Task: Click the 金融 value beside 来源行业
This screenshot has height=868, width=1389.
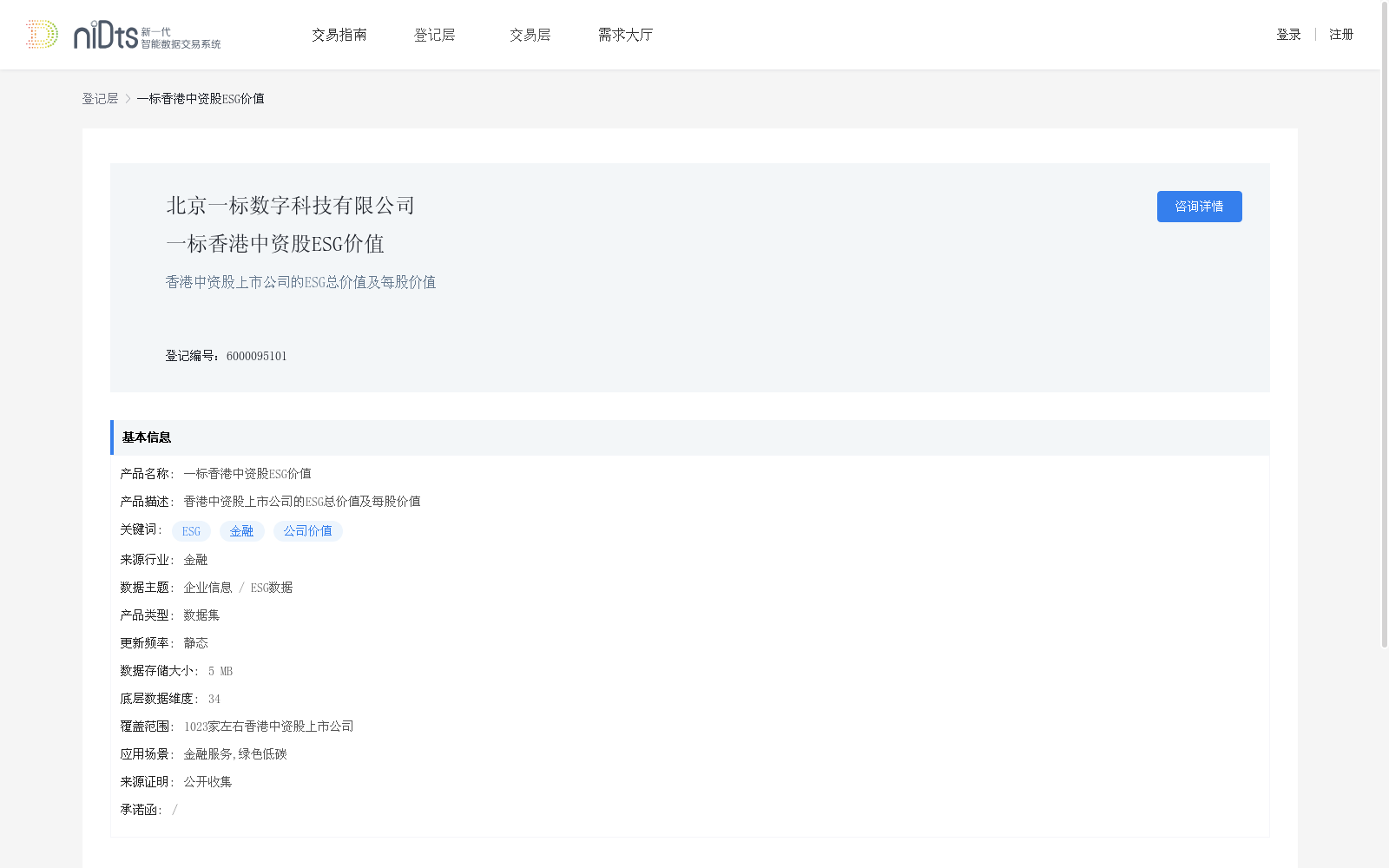Action: (195, 560)
